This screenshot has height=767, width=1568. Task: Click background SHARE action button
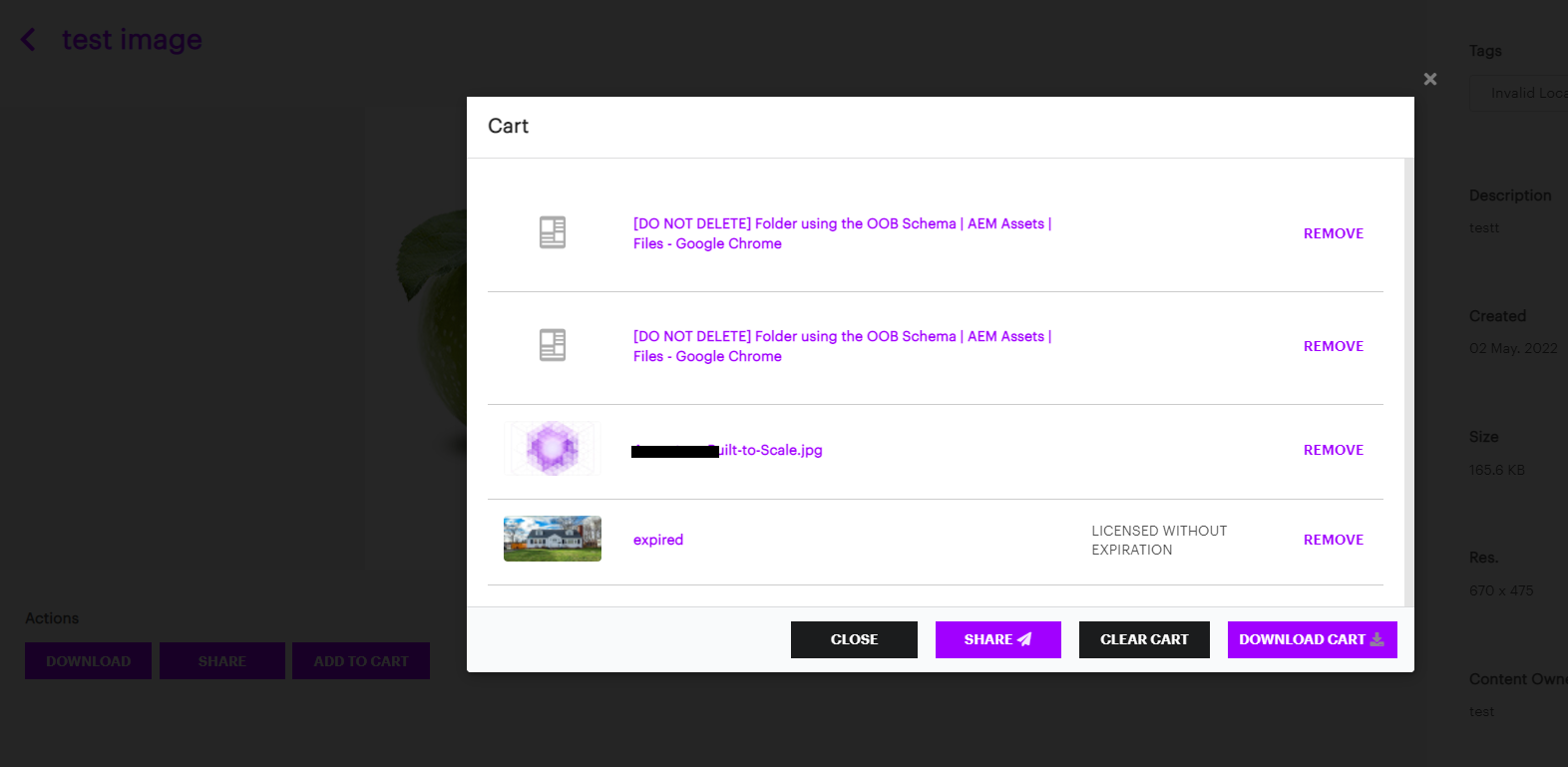[x=221, y=661]
